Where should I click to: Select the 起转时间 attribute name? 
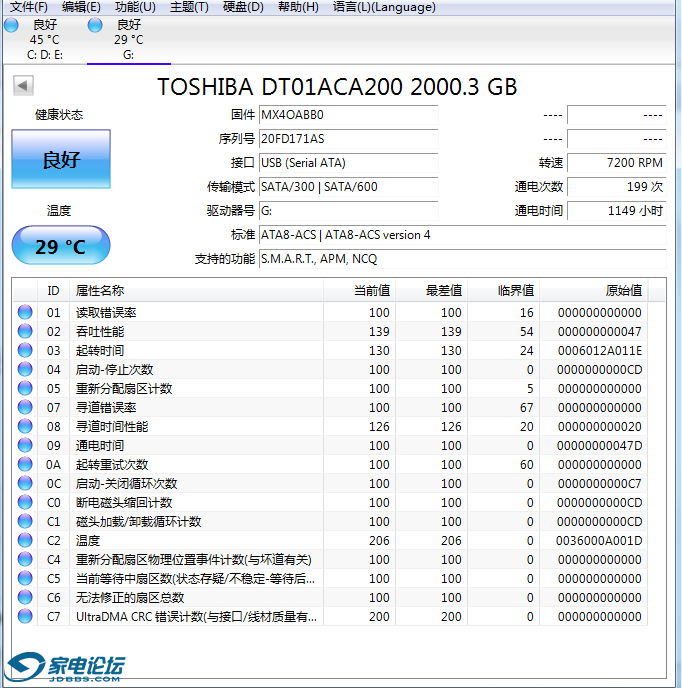pos(100,350)
